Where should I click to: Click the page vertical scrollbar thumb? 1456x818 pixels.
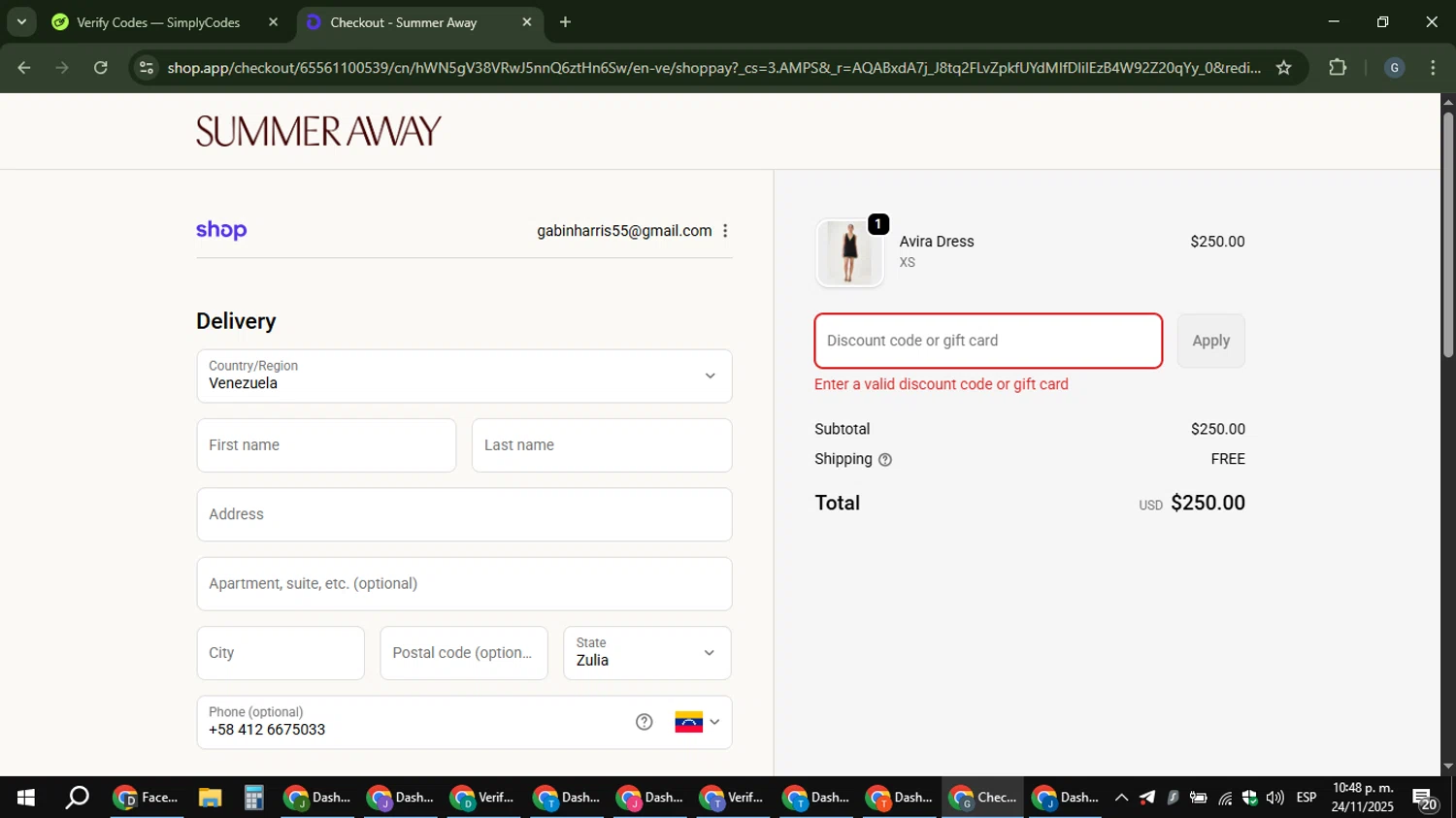1448,235
